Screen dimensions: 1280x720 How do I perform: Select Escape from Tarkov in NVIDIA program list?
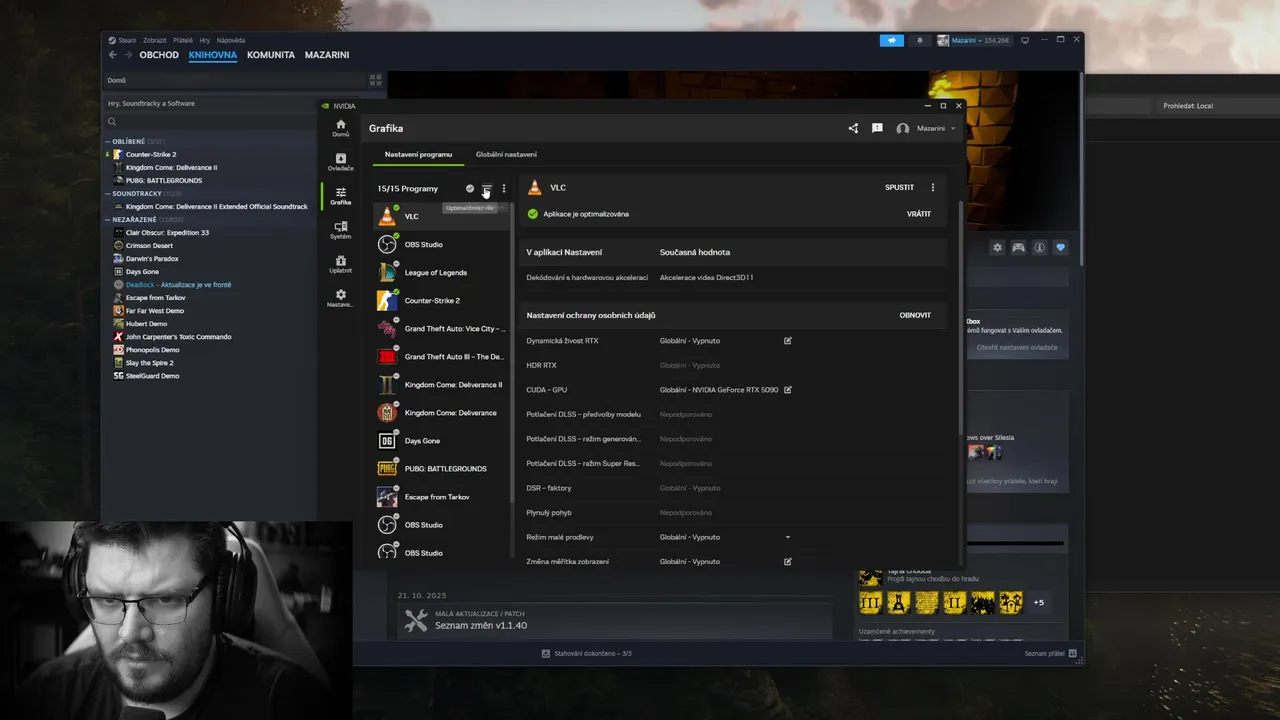click(x=442, y=496)
